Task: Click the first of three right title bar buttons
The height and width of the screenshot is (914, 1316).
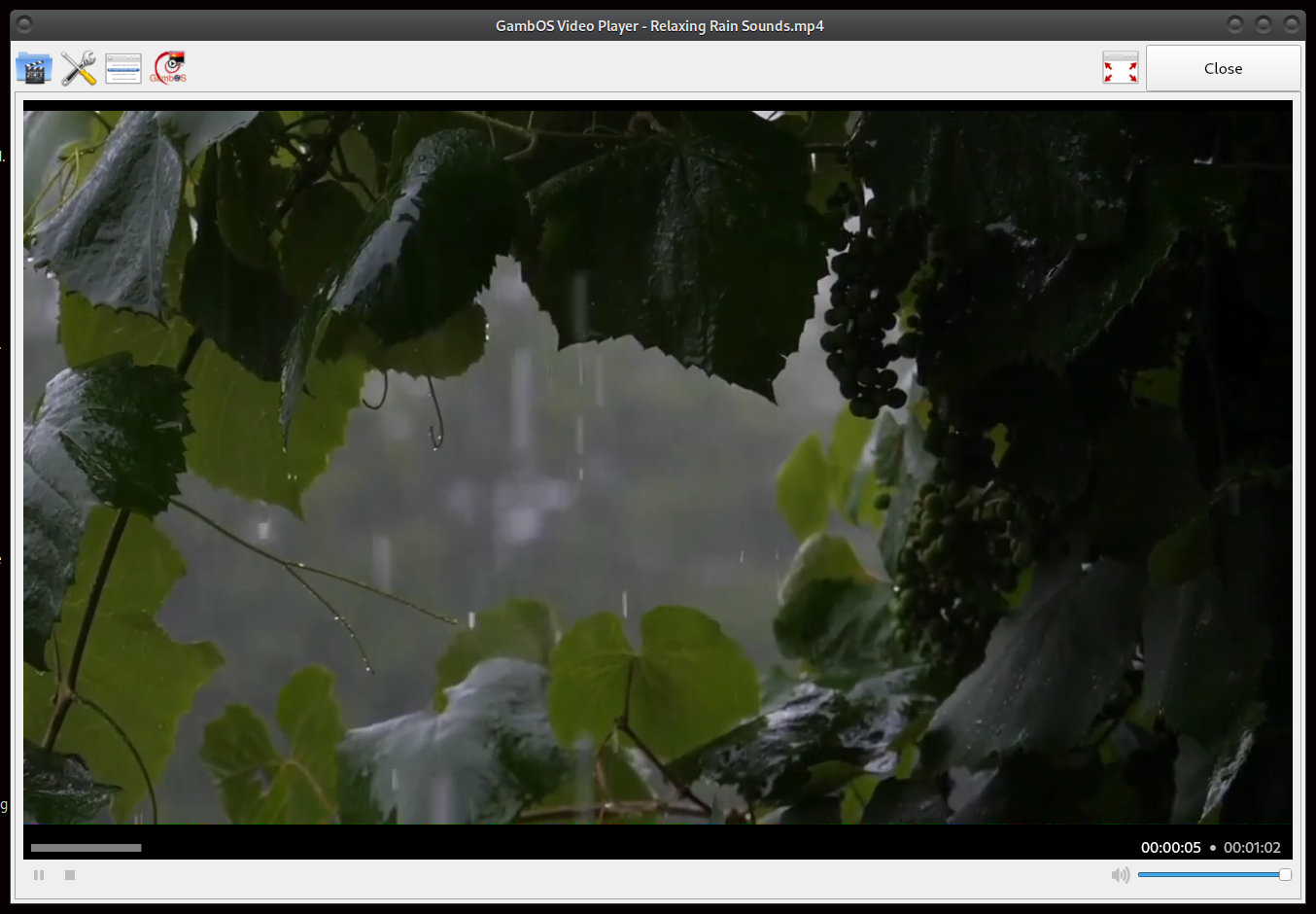Action: pos(1235,24)
